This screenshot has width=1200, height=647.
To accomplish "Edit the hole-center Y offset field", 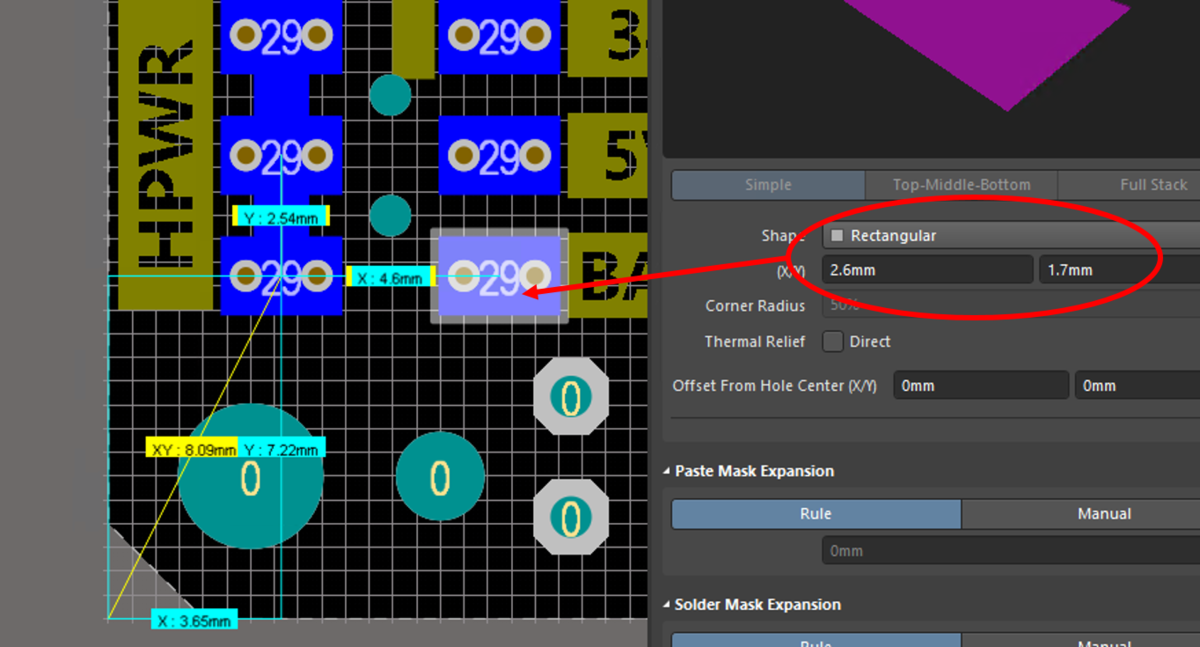I will point(1137,385).
